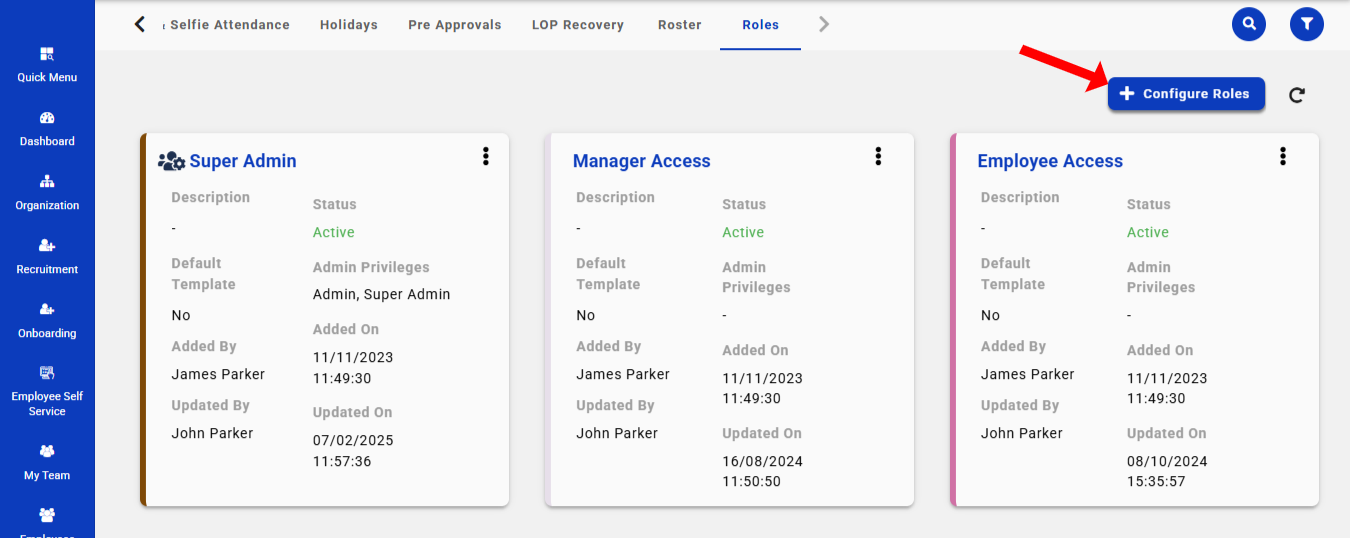The height and width of the screenshot is (538, 1350).
Task: Open Organization from the sidebar
Action: point(47,193)
